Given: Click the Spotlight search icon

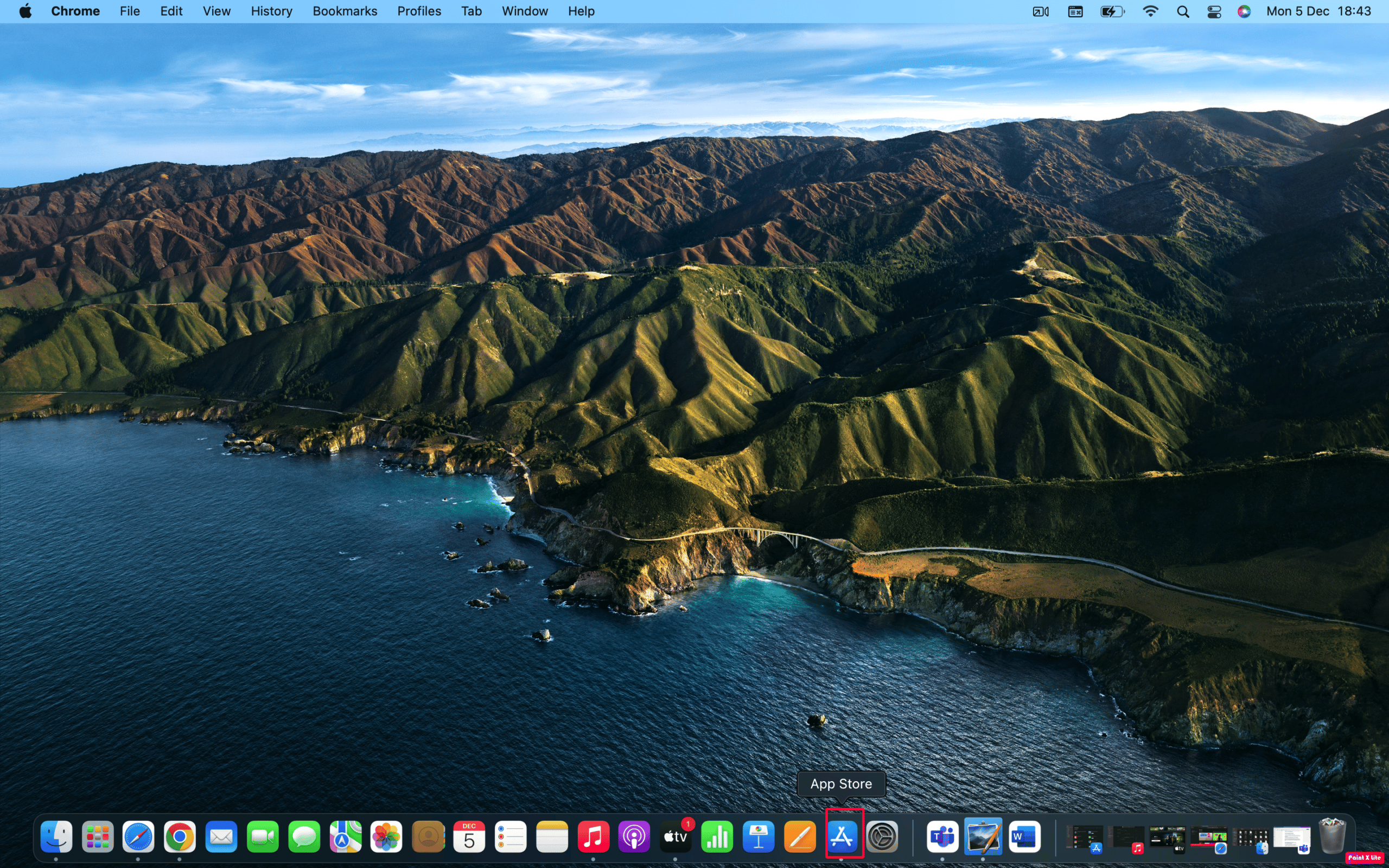Looking at the screenshot, I should point(1184,11).
